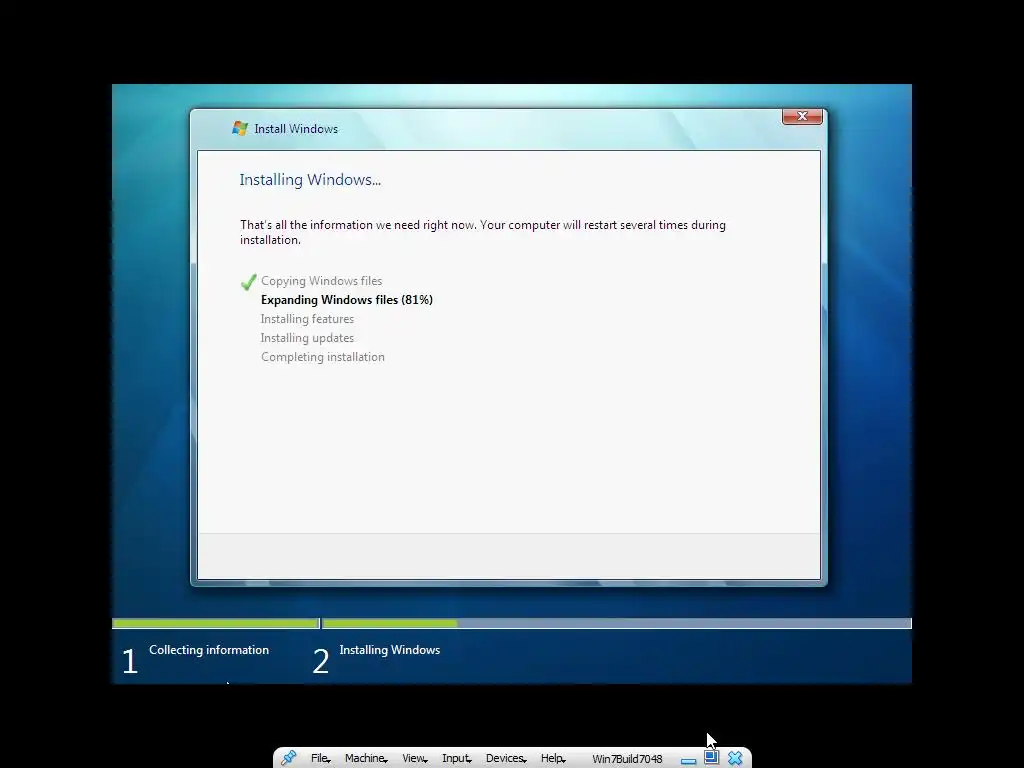Click the Collecting information stage label

(x=209, y=650)
